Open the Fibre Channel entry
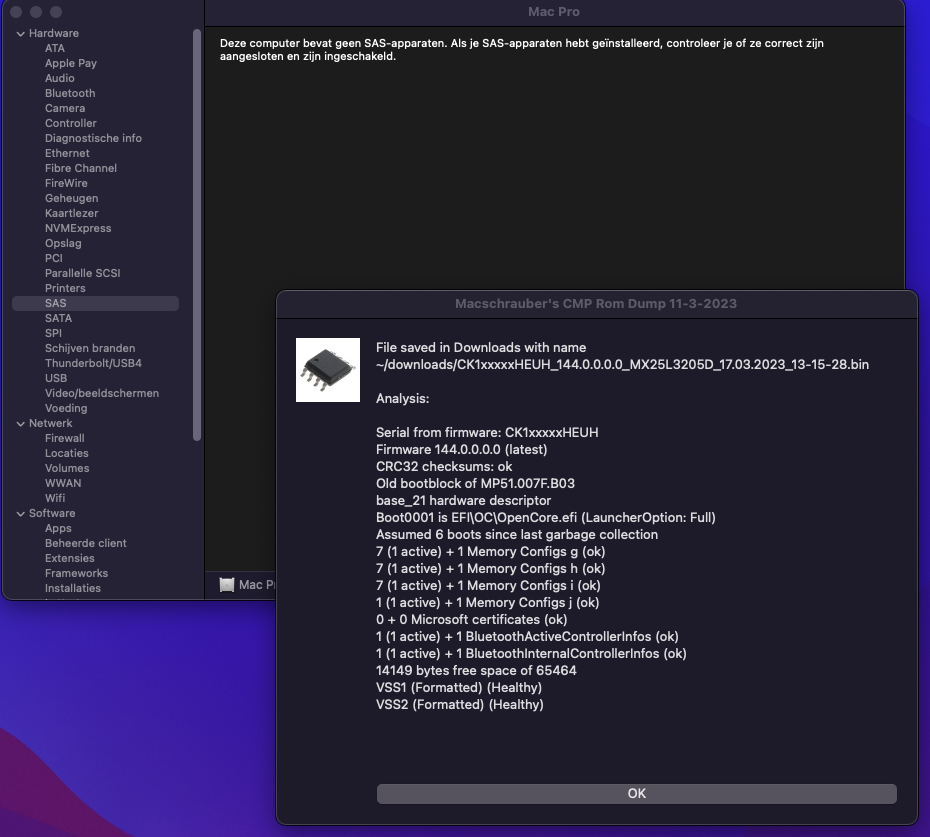This screenshot has width=930, height=837. coord(81,168)
